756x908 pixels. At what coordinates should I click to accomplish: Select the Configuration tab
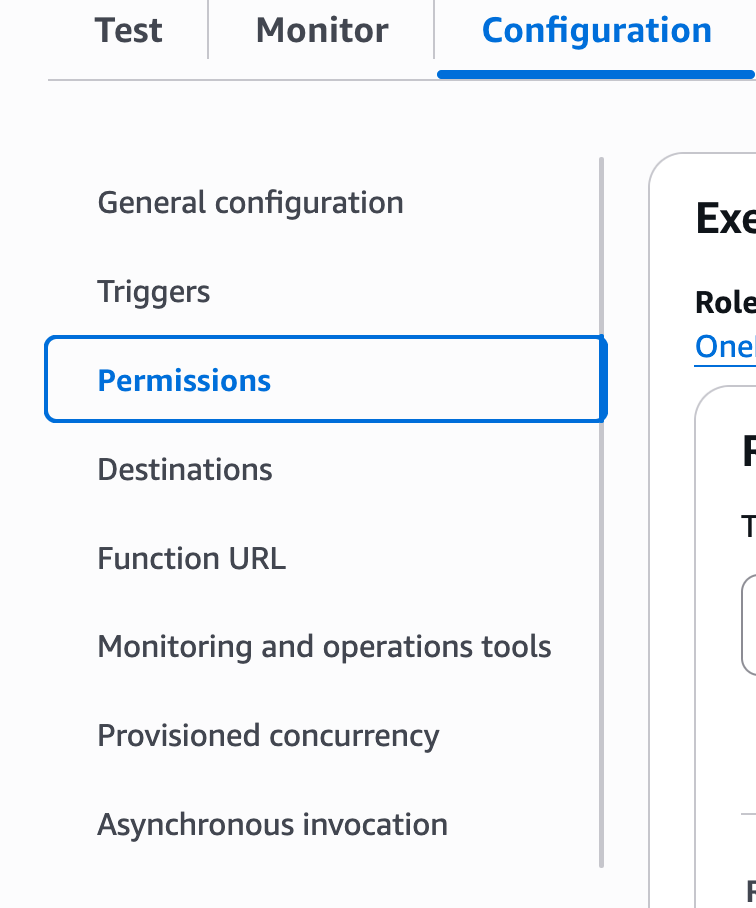(x=596, y=31)
